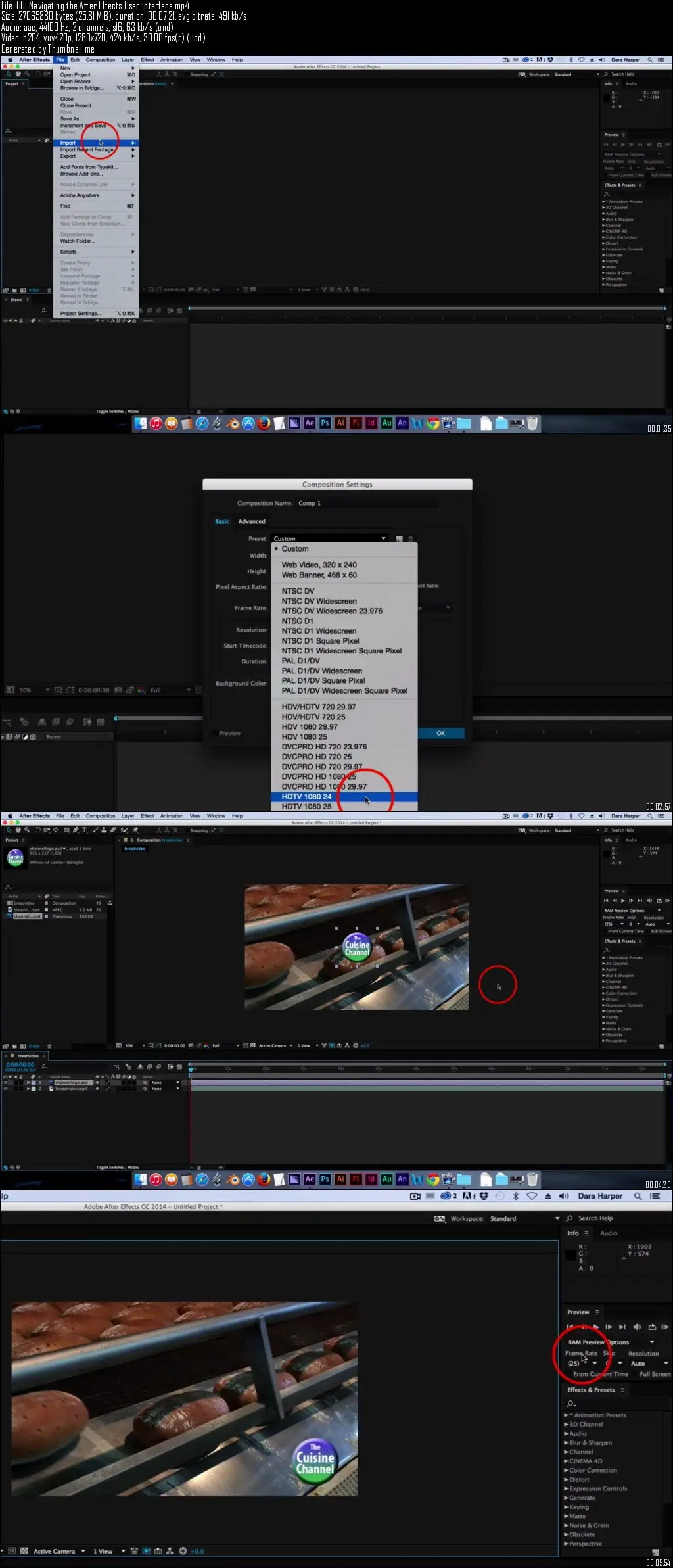Select the Brush tool in the breadvideo frame toolbar
Screen dimensions: 673x1568
pos(95,830)
